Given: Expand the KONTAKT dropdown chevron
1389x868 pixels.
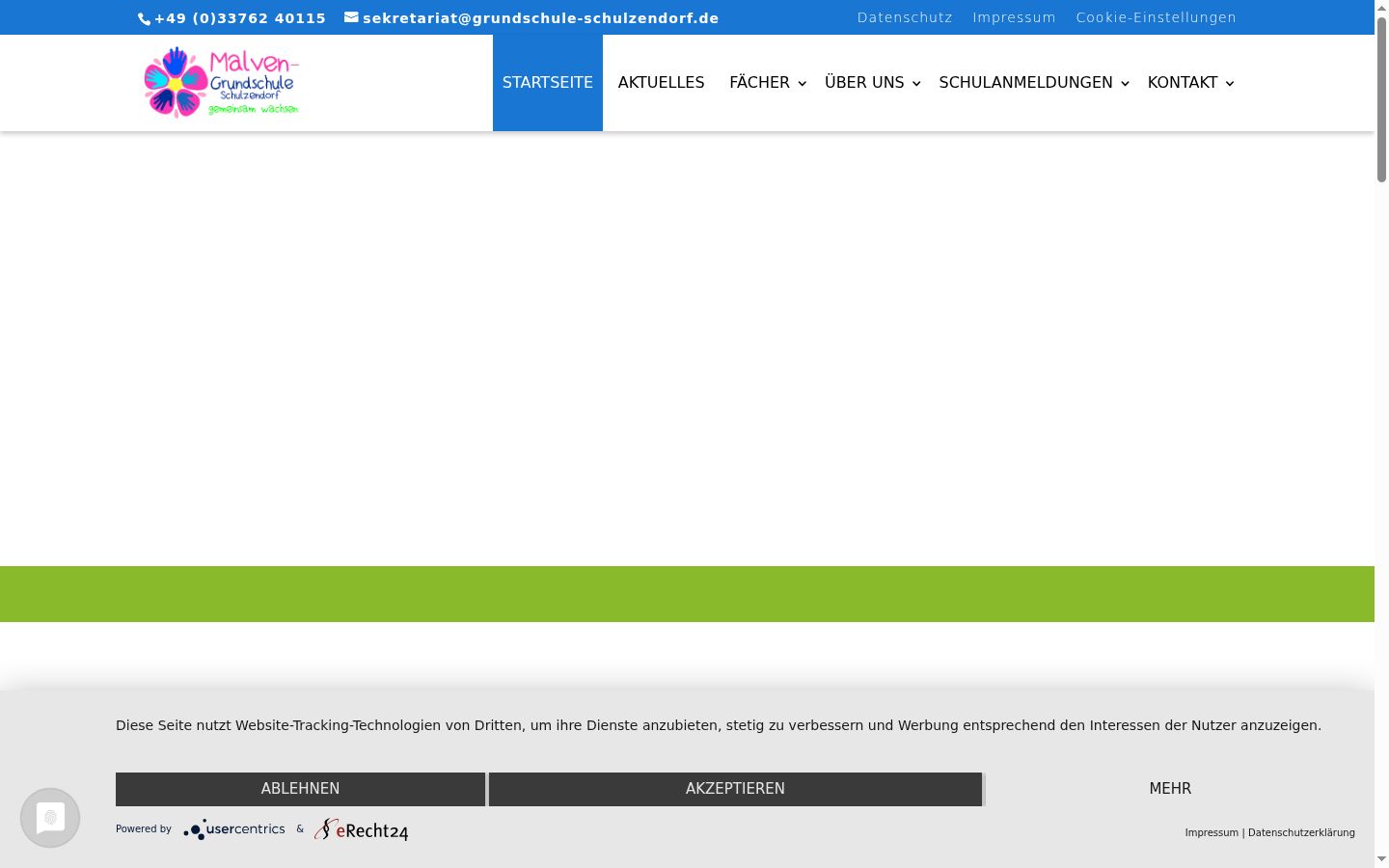Looking at the screenshot, I should coord(1230,84).
